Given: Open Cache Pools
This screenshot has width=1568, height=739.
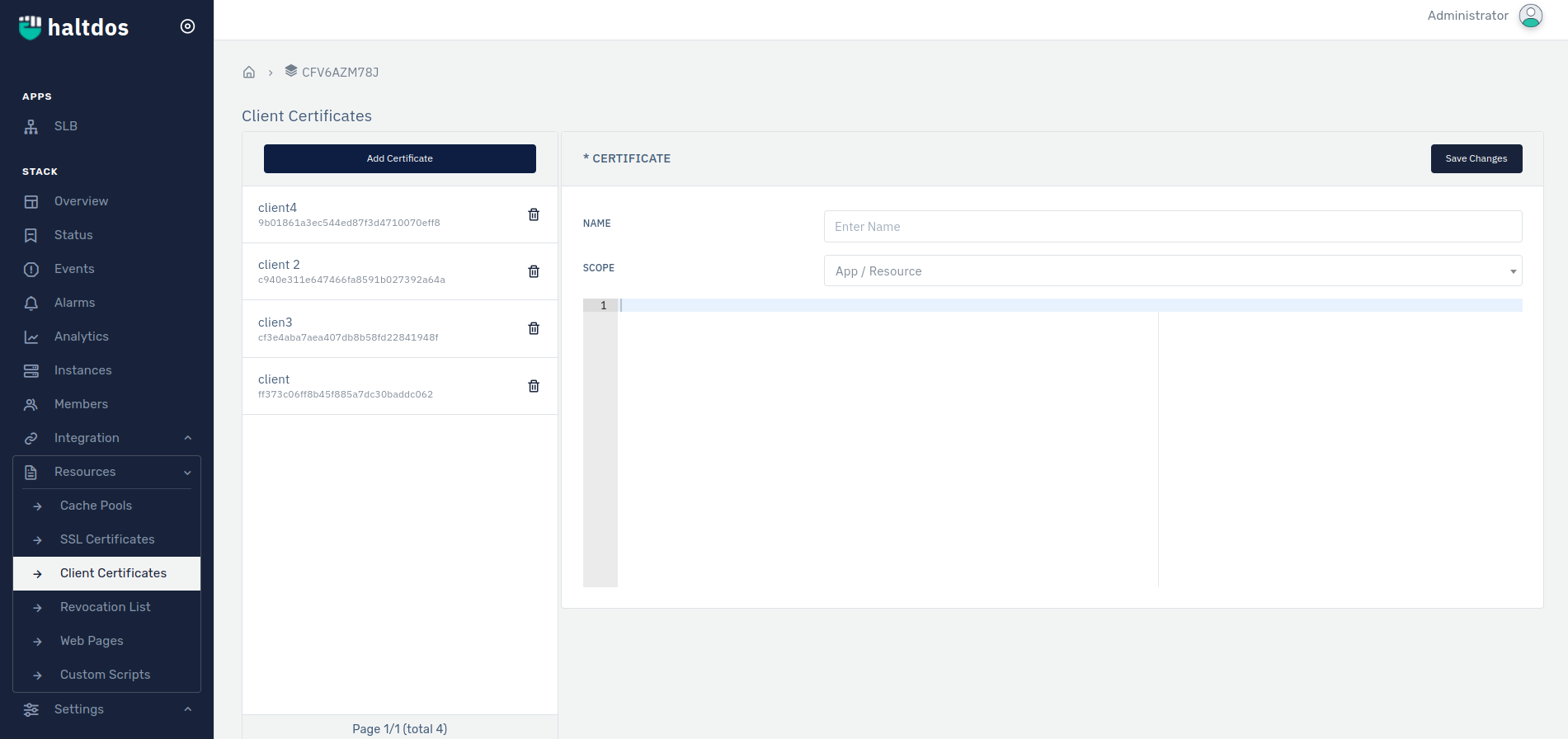Looking at the screenshot, I should (x=96, y=506).
